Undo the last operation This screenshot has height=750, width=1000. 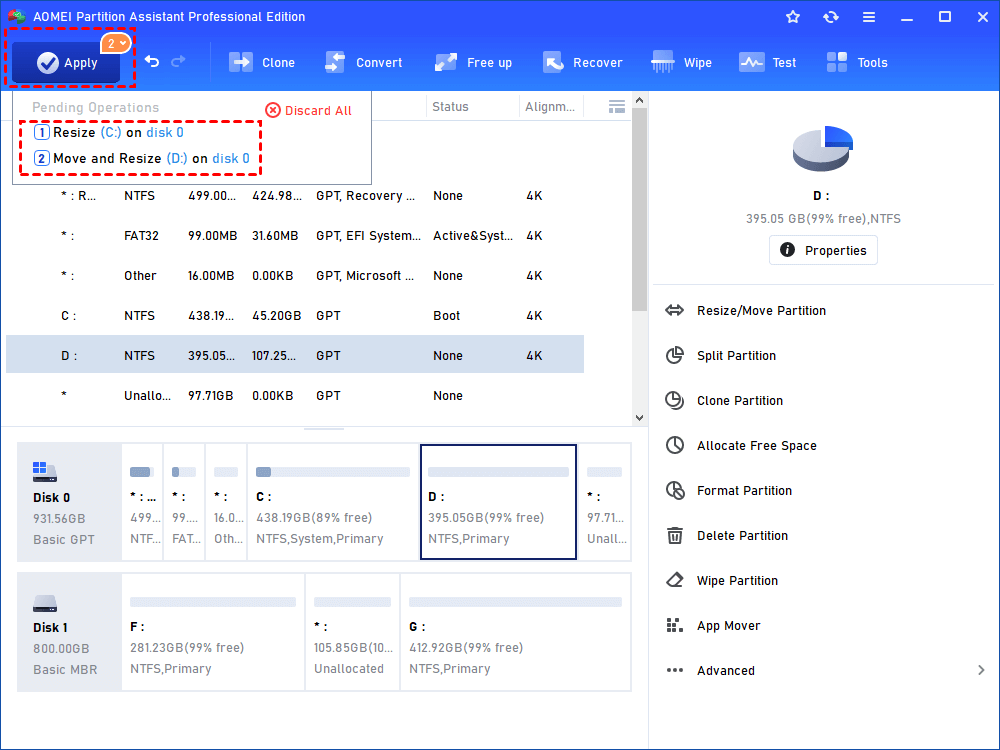click(152, 61)
